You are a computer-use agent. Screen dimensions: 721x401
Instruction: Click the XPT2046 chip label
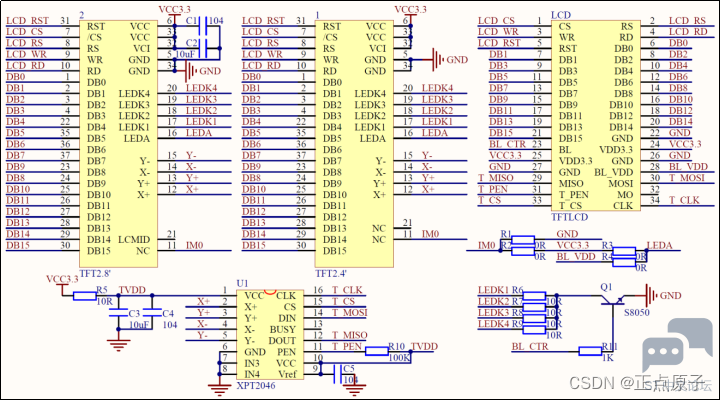(x=256, y=386)
